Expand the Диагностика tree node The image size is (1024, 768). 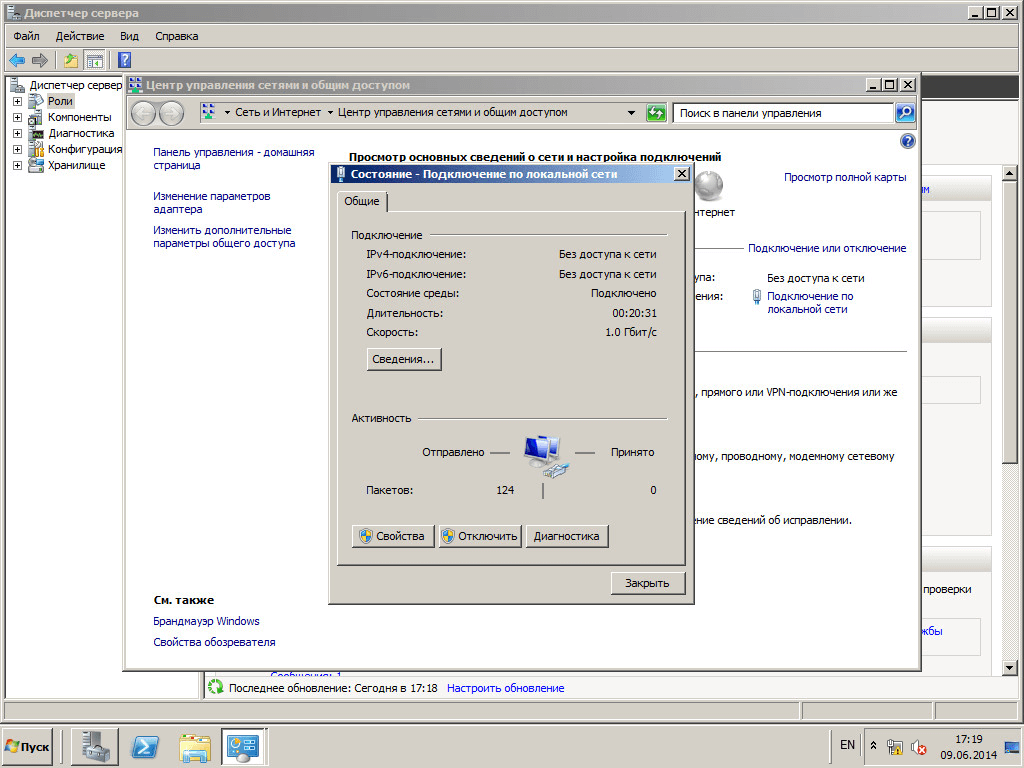[17, 133]
